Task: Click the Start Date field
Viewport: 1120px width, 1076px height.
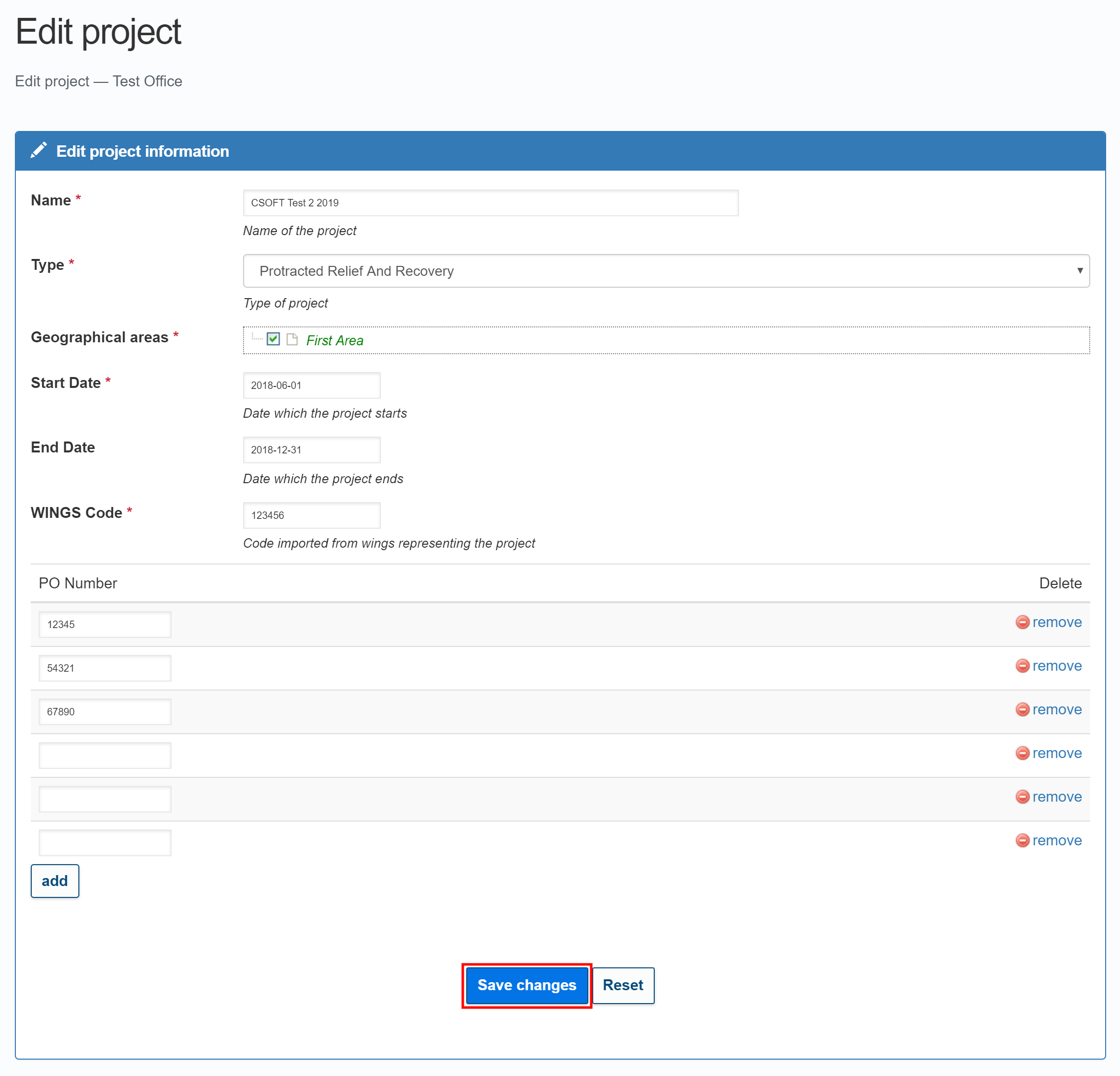Action: pyautogui.click(x=311, y=385)
